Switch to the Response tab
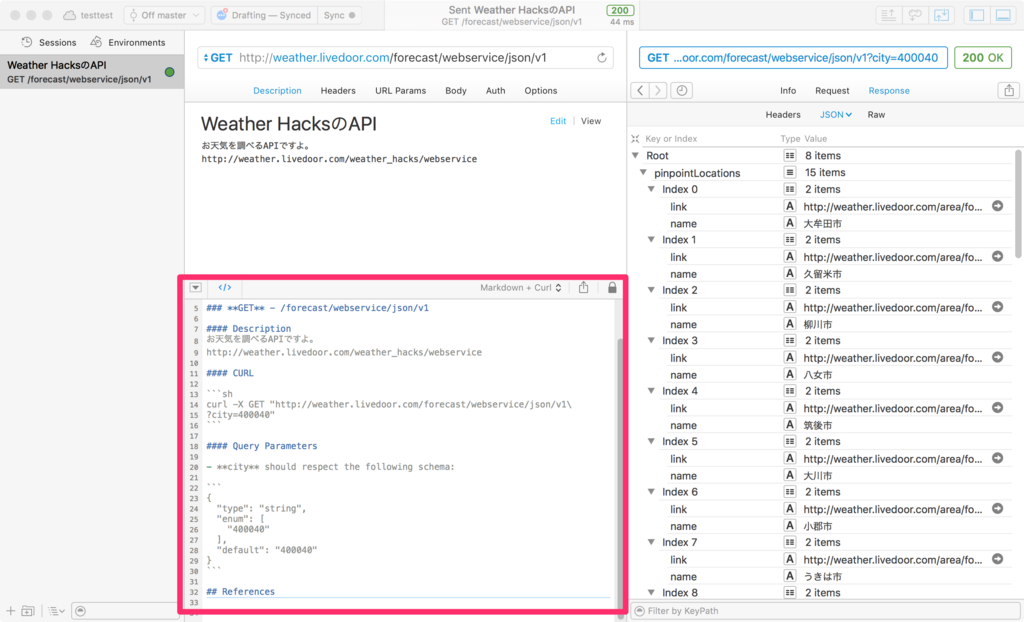This screenshot has height=622, width=1024. pyautogui.click(x=889, y=91)
